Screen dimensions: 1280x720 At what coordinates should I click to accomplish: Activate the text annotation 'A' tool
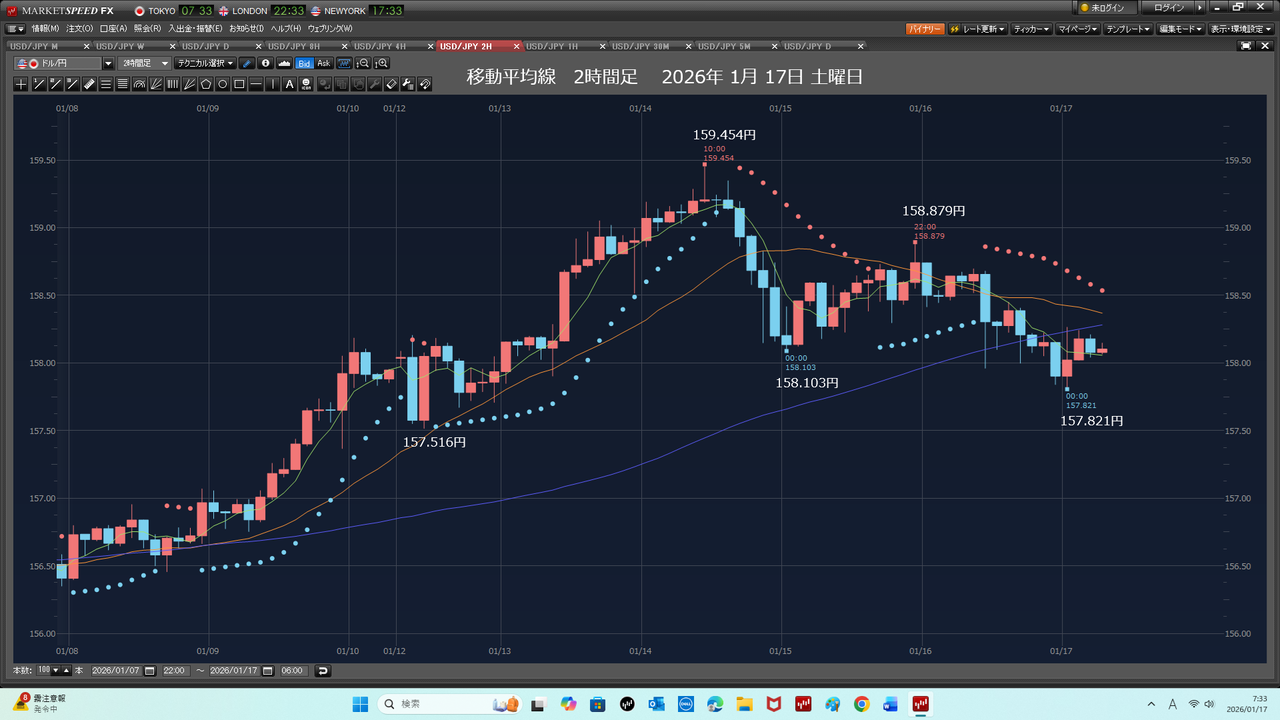(x=290, y=84)
